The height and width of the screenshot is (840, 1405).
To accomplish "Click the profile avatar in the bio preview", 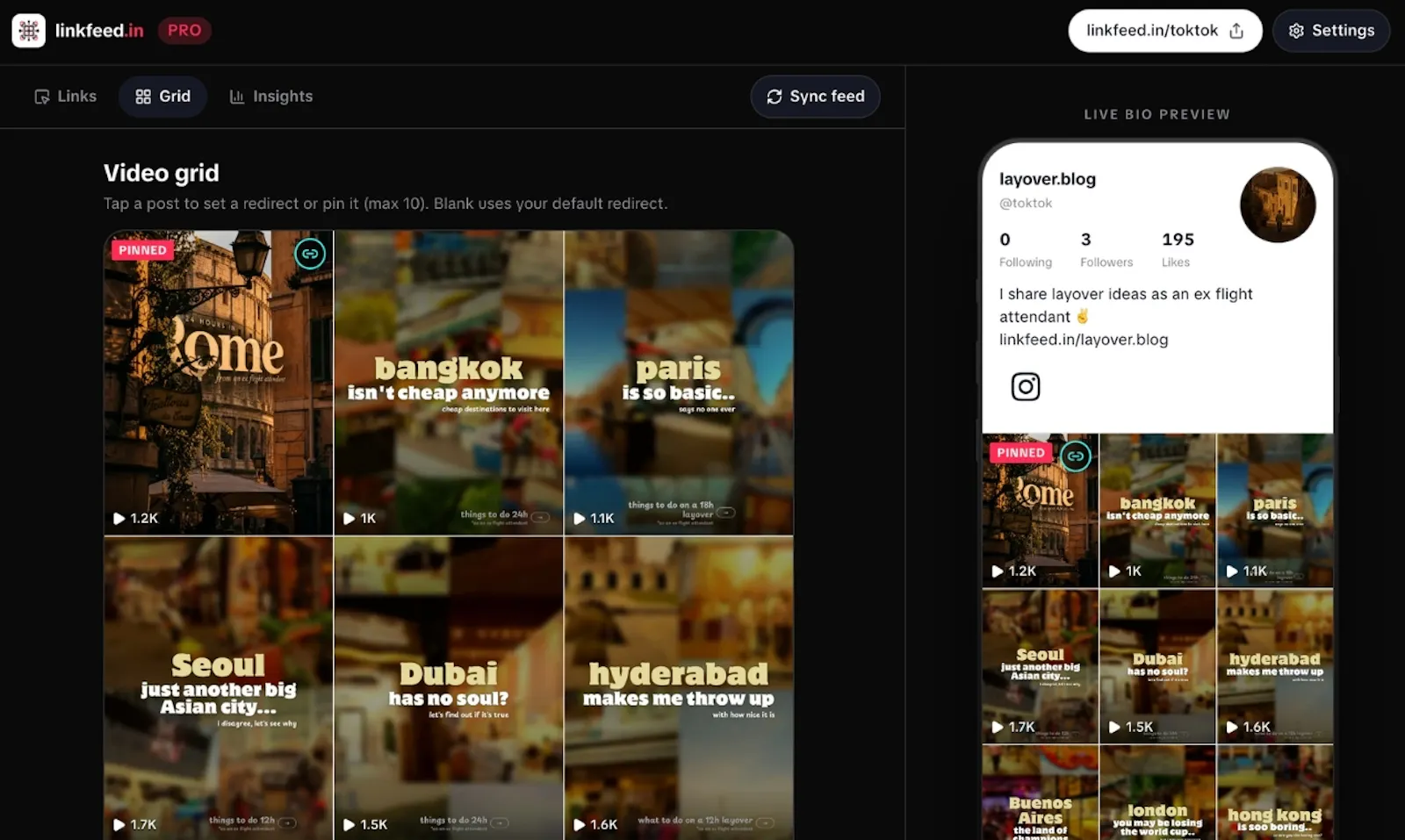I will pyautogui.click(x=1278, y=205).
